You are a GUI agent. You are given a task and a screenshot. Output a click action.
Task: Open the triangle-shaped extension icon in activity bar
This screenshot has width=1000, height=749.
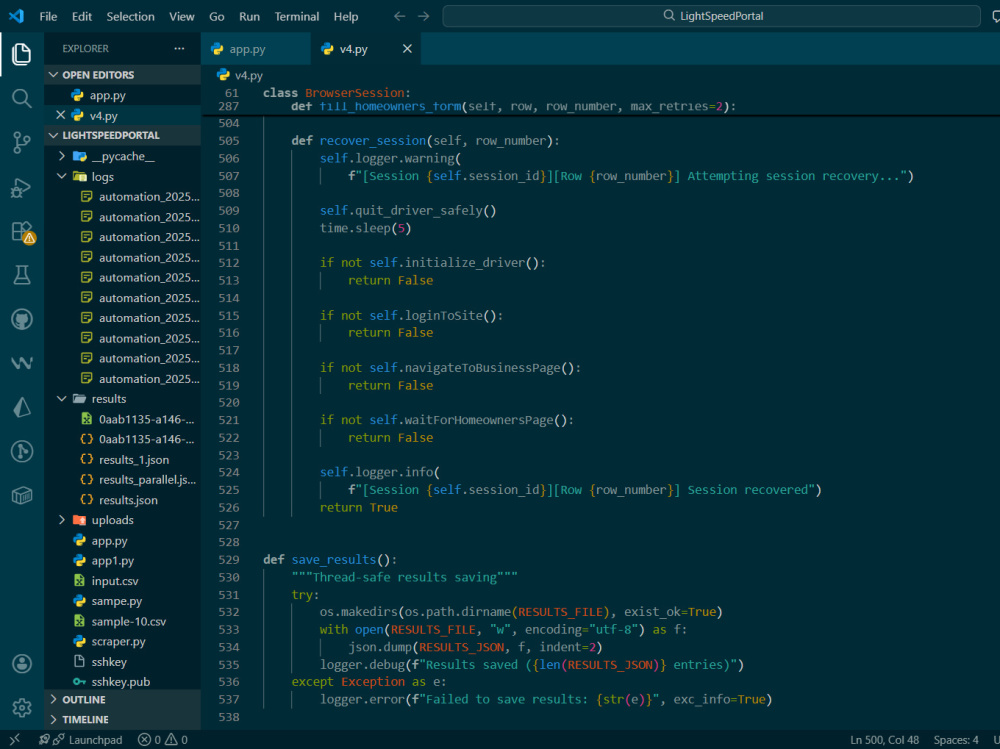pyautogui.click(x=22, y=408)
